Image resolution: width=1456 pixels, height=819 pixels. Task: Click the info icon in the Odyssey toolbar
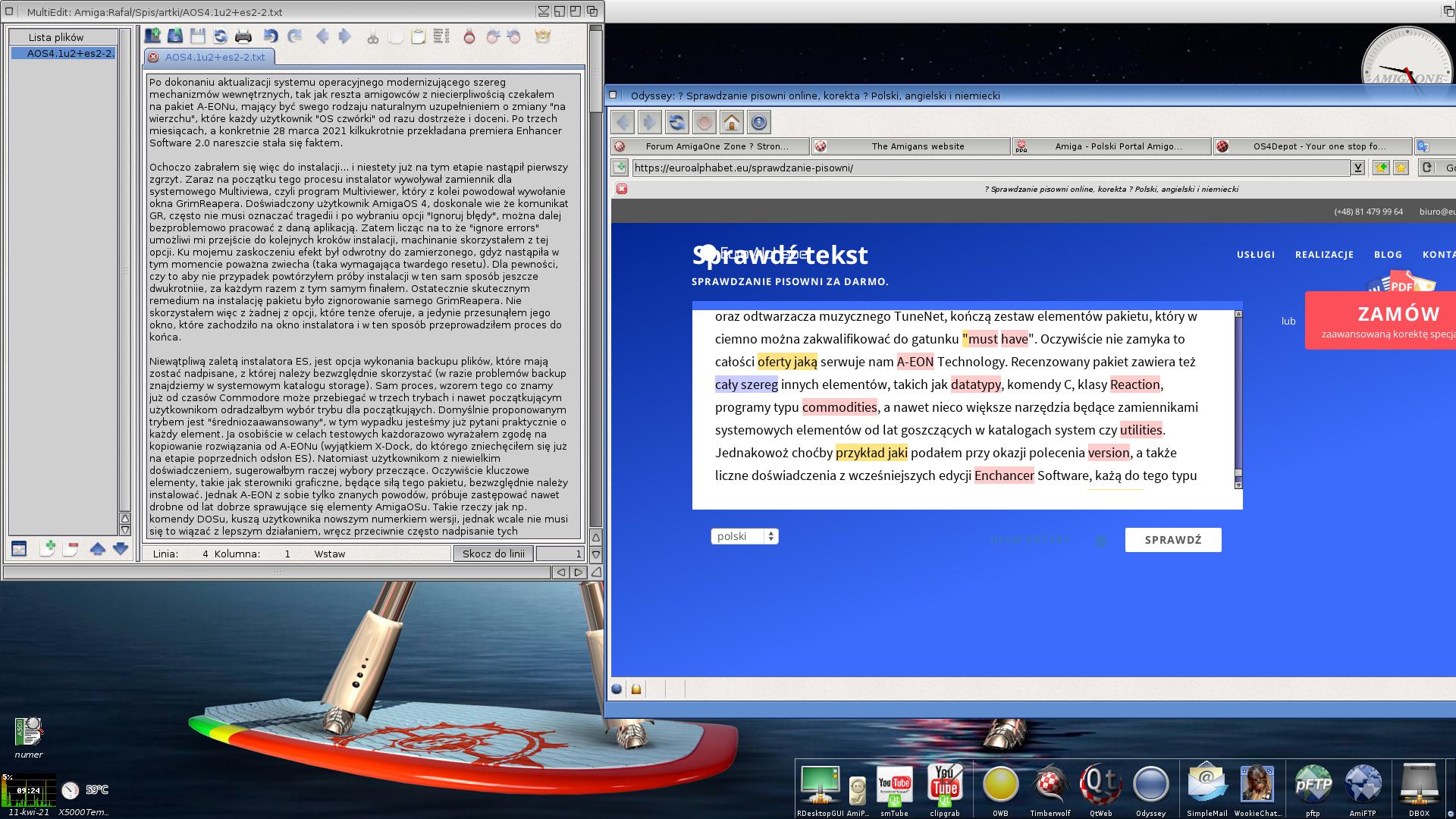[758, 122]
